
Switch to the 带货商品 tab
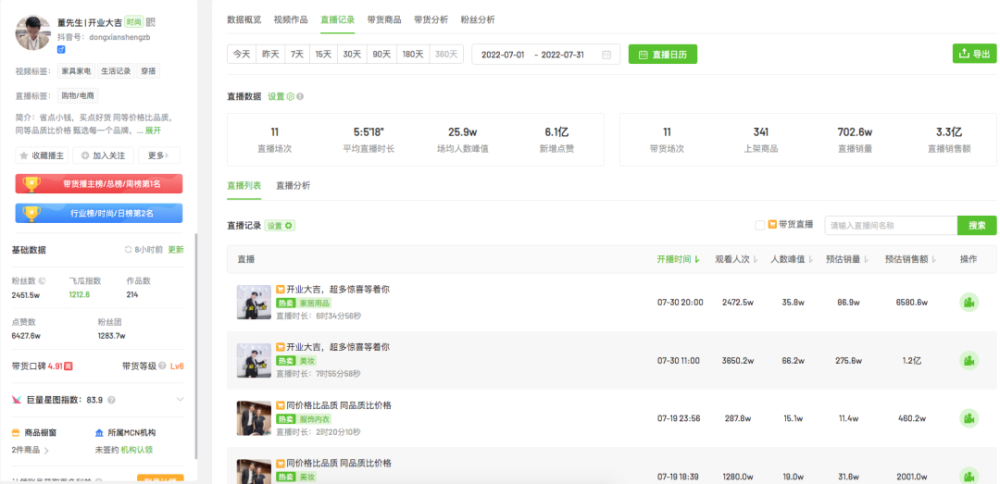[x=384, y=20]
